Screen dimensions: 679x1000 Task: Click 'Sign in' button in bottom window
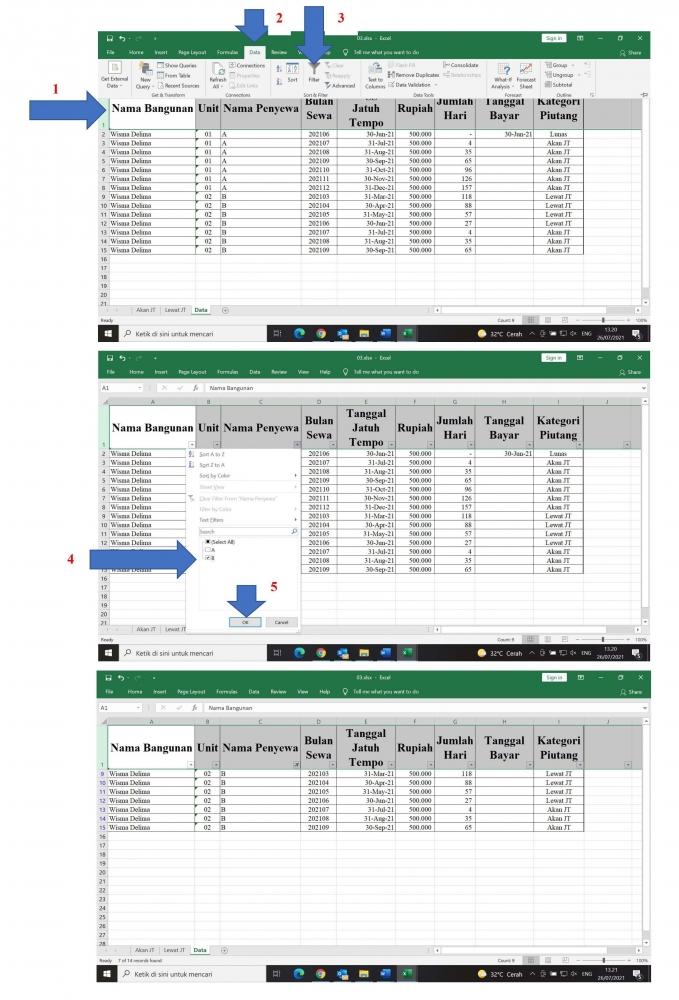click(x=553, y=677)
